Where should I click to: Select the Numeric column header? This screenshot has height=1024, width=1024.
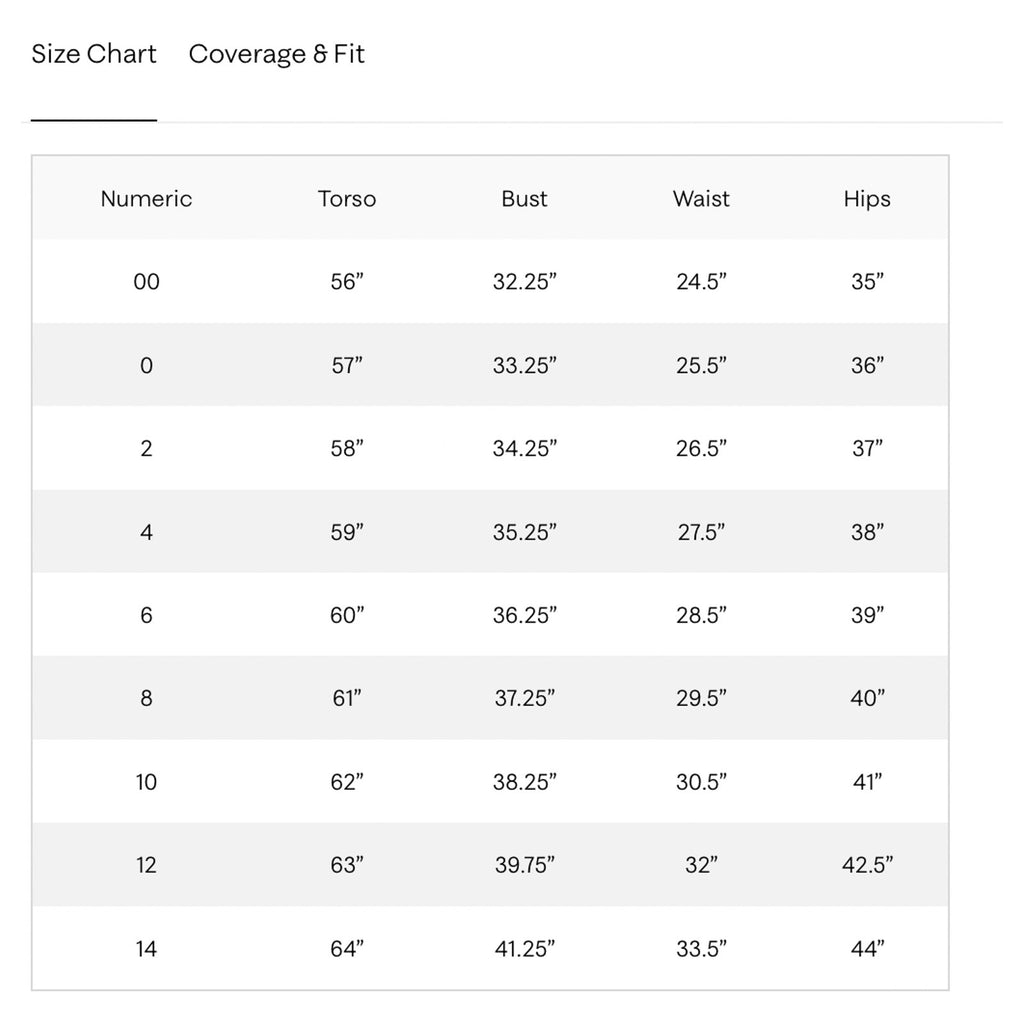(146, 199)
